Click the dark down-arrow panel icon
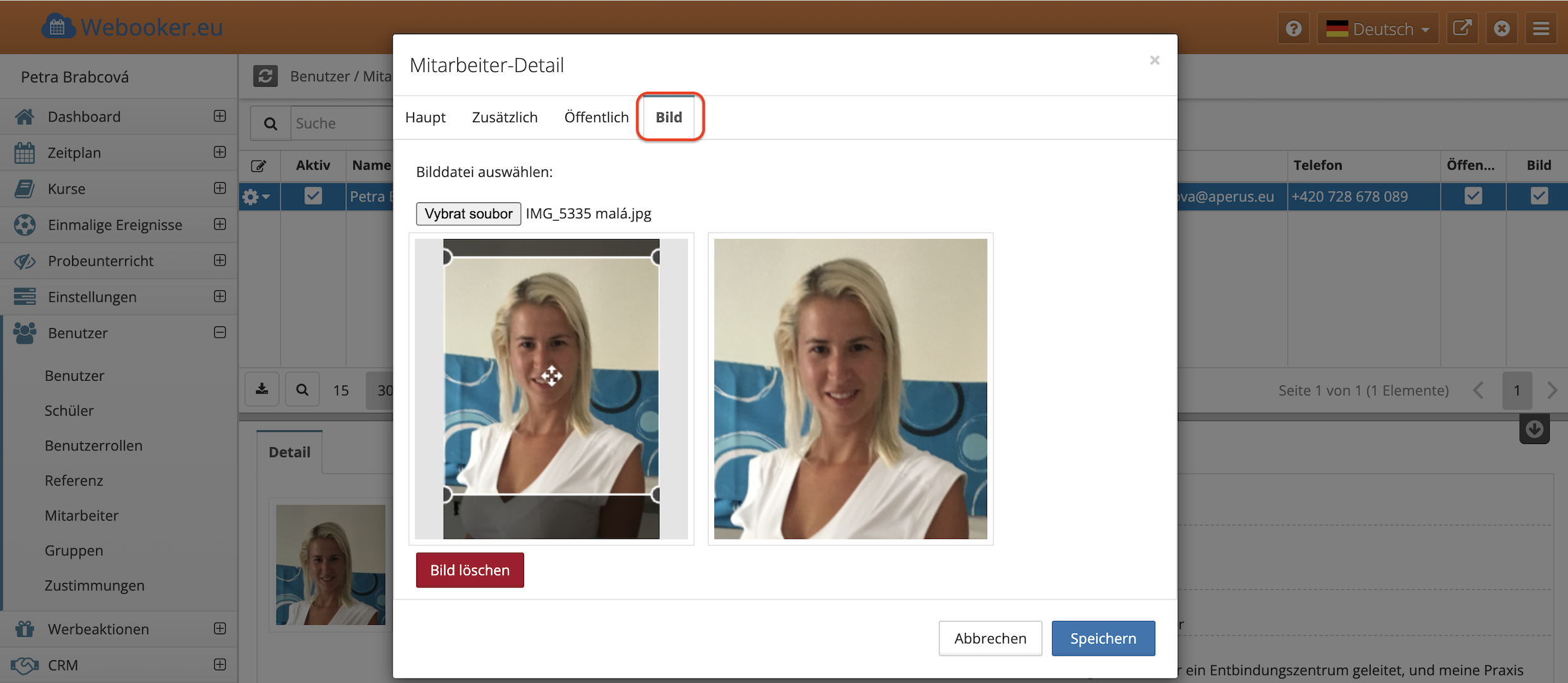Viewport: 1568px width, 683px height. [x=1534, y=429]
